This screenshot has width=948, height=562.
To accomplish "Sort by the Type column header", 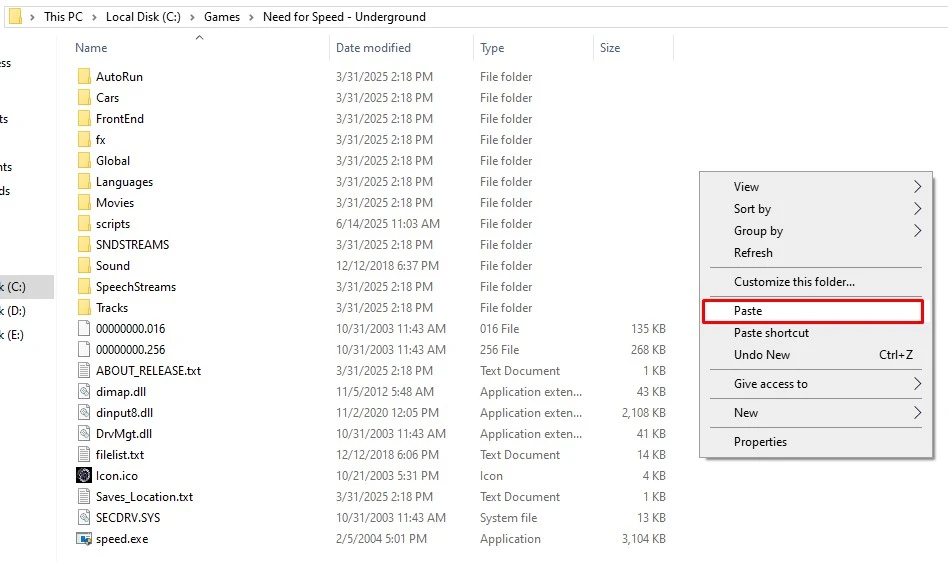I will coord(492,48).
